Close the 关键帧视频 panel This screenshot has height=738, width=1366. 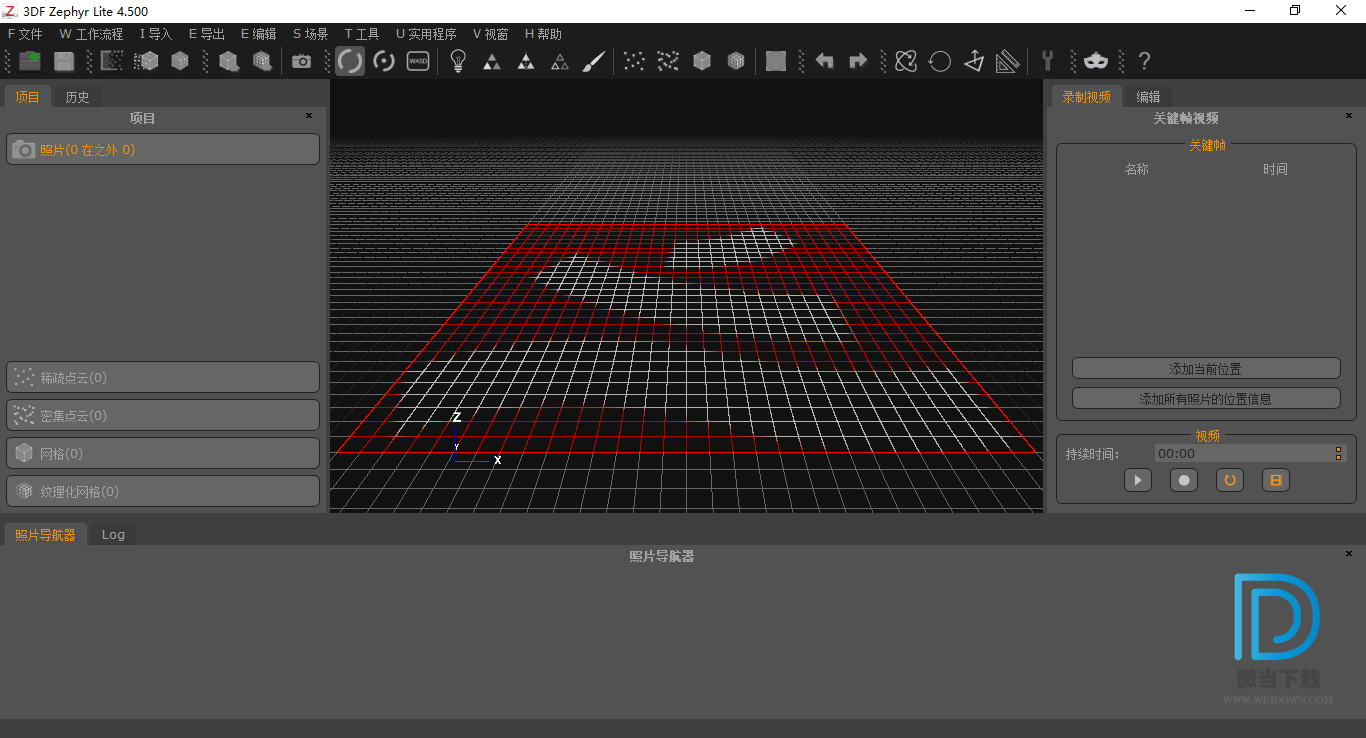coord(1348,116)
